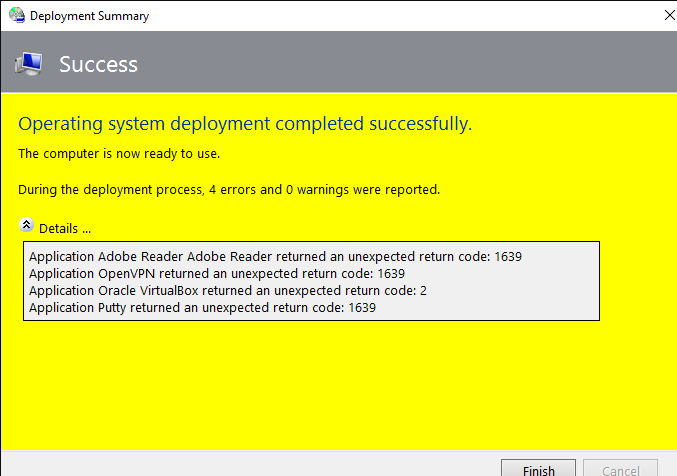Click the 'Operating system deployment completed successfully' heading

[x=245, y=124]
